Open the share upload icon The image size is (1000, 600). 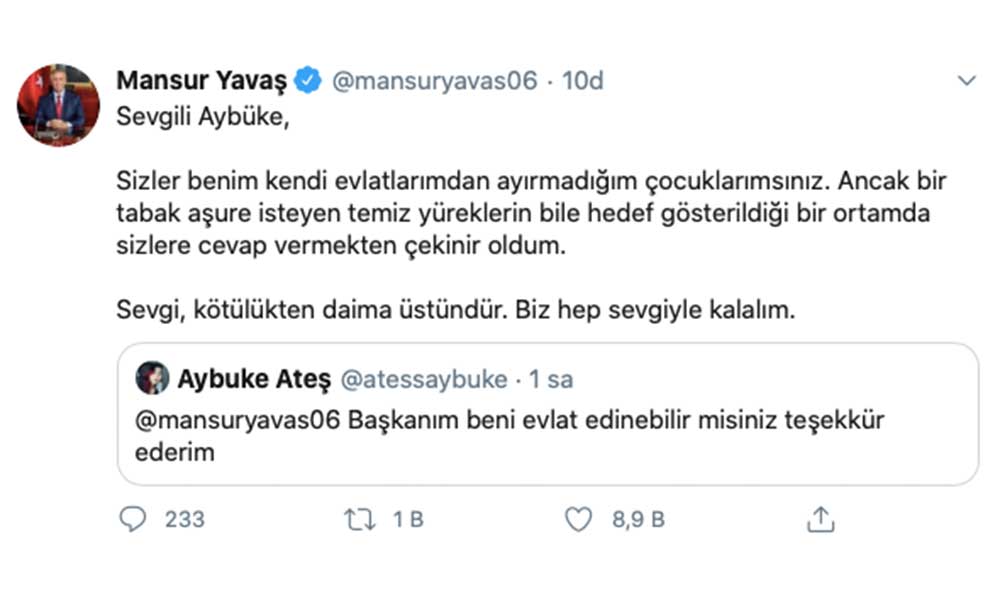[820, 519]
